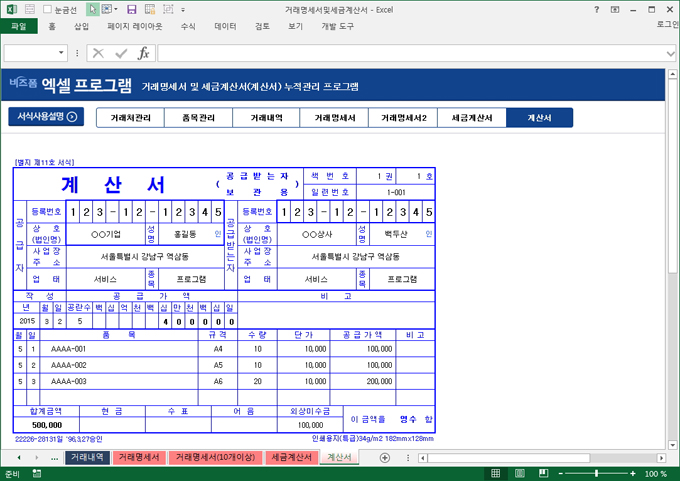Screen dimensions: 680x481
Task: Go to 품목관리 navigation button
Action: point(198,118)
